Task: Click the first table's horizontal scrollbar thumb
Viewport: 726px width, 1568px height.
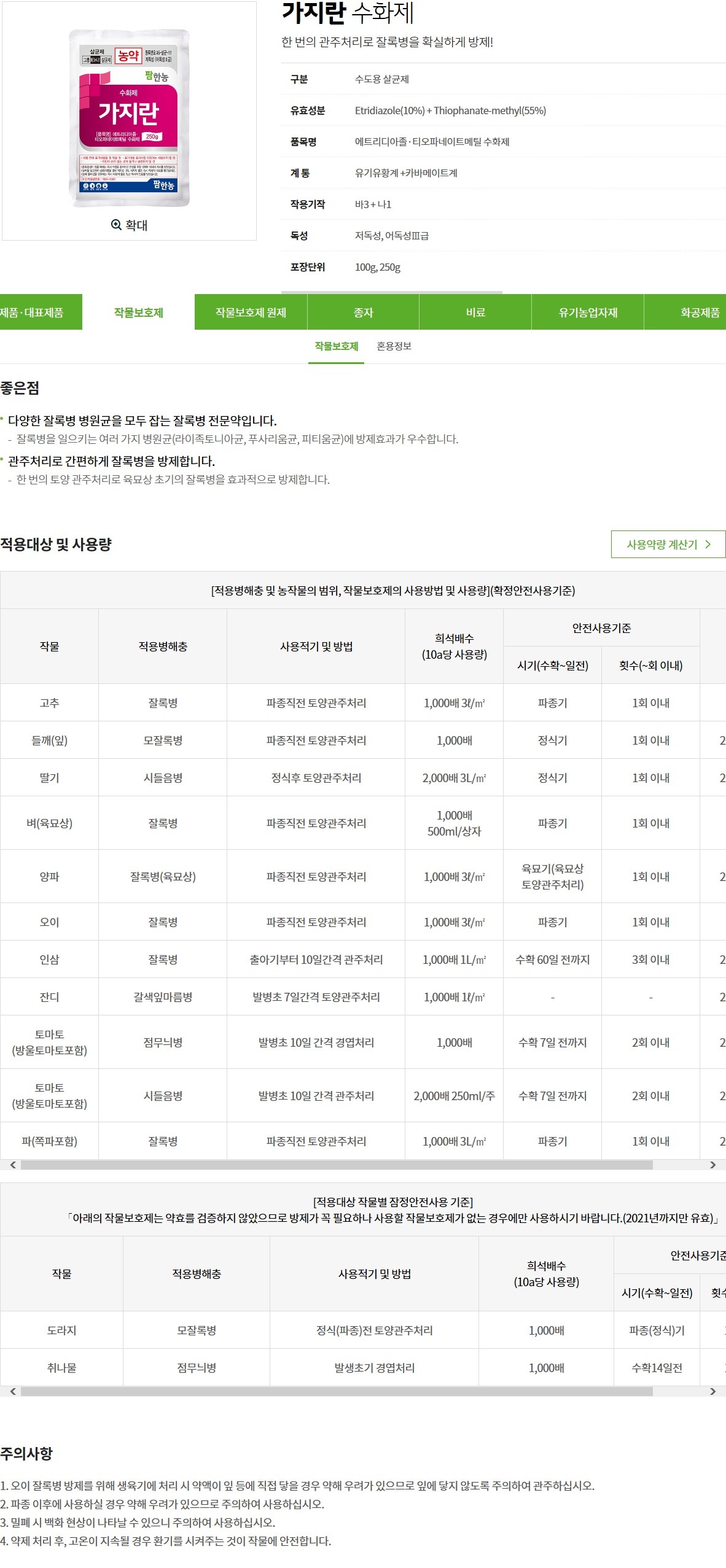Action: pos(337,1165)
